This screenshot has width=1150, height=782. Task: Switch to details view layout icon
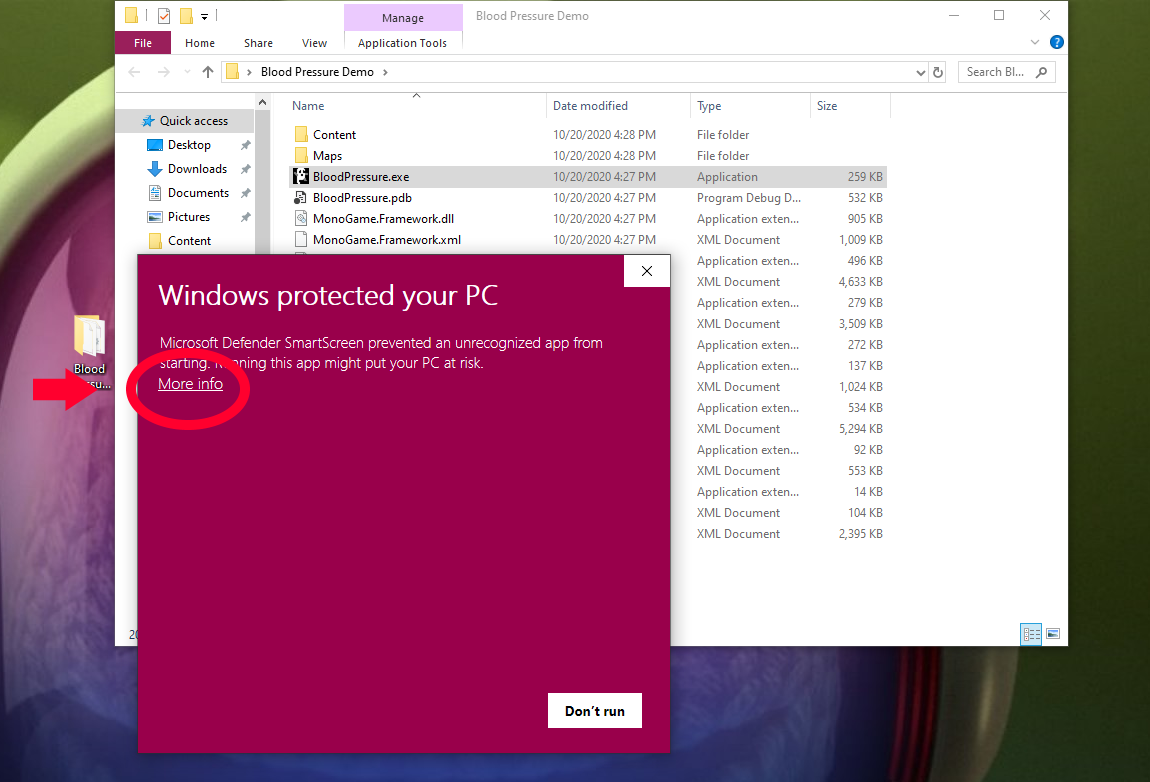point(1031,634)
